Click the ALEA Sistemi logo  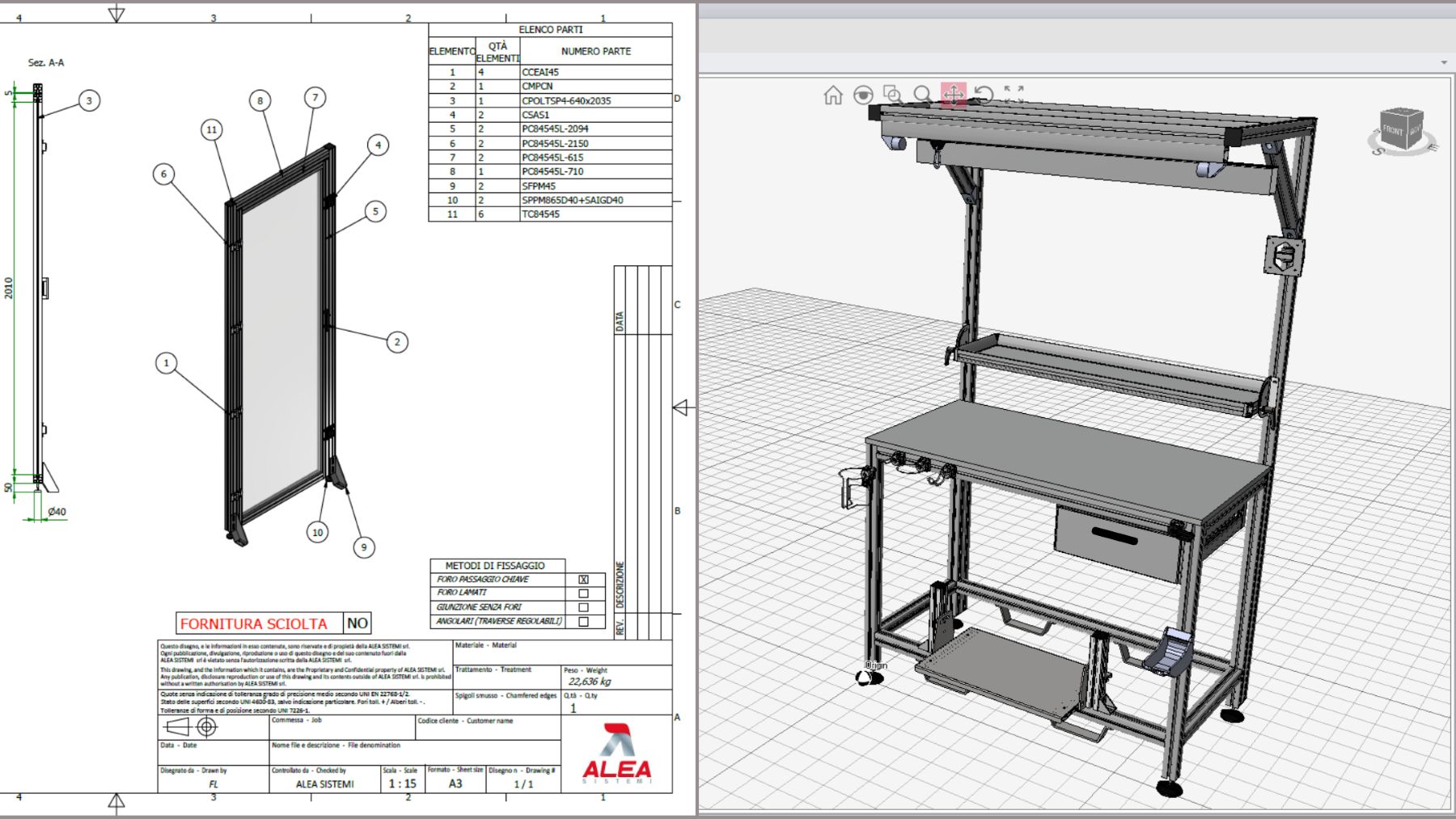(x=616, y=755)
